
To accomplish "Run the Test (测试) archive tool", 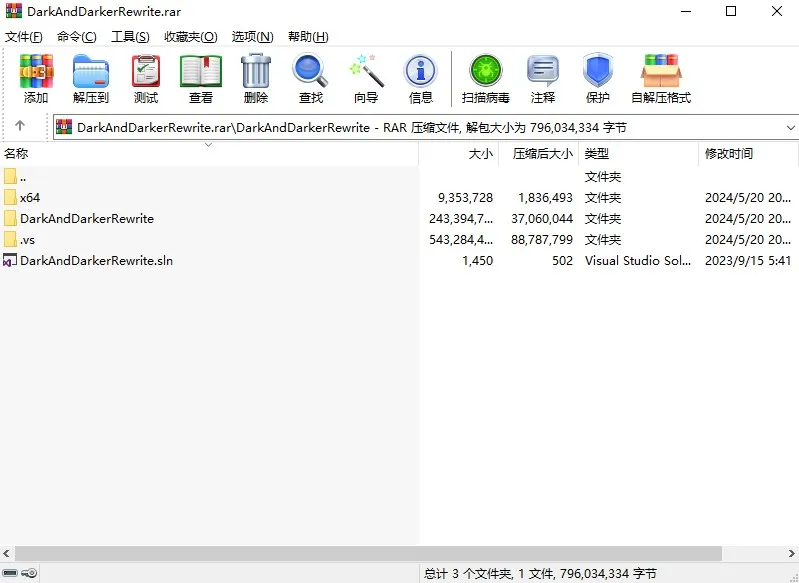I will click(x=146, y=71).
